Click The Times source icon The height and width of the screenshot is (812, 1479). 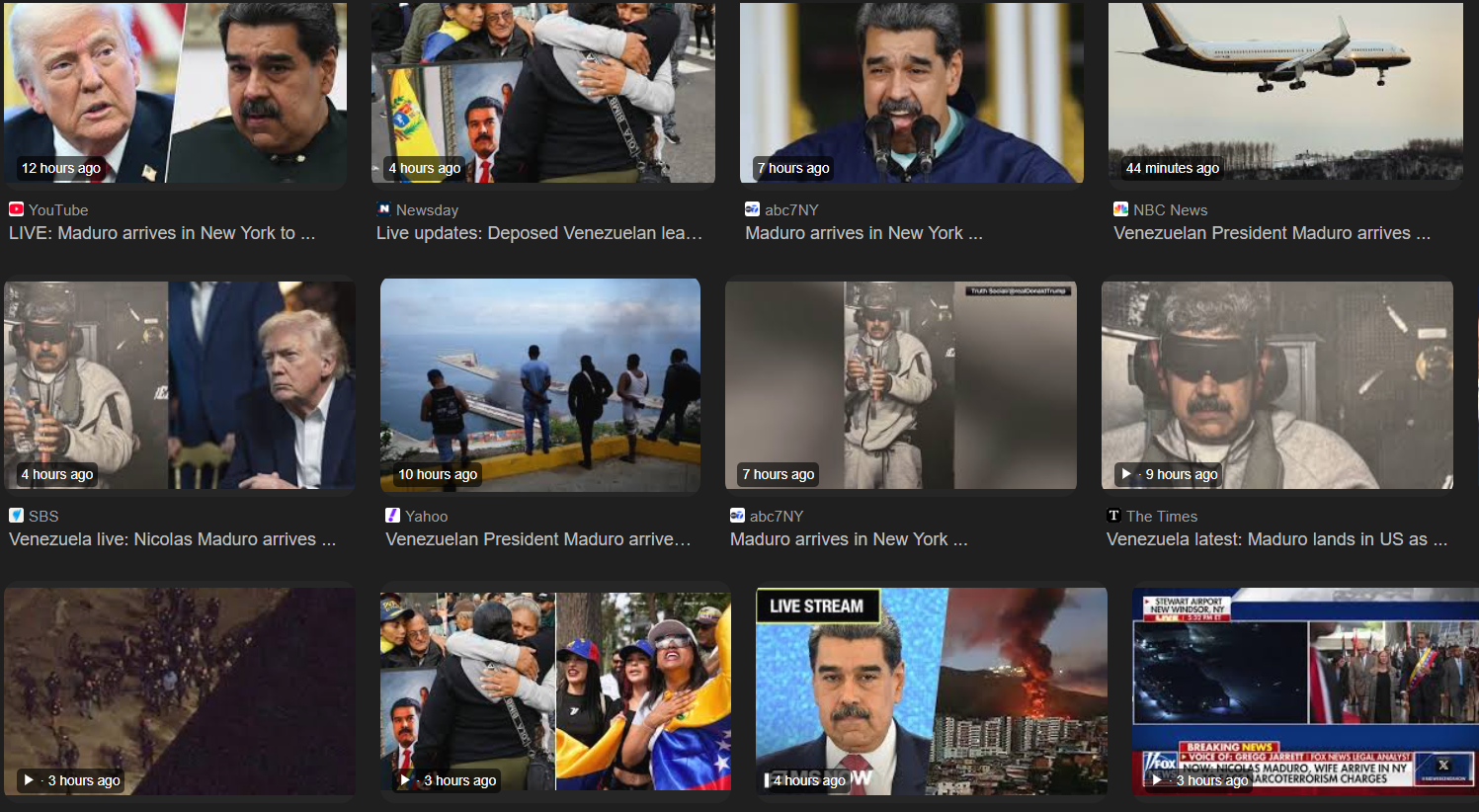1113,515
